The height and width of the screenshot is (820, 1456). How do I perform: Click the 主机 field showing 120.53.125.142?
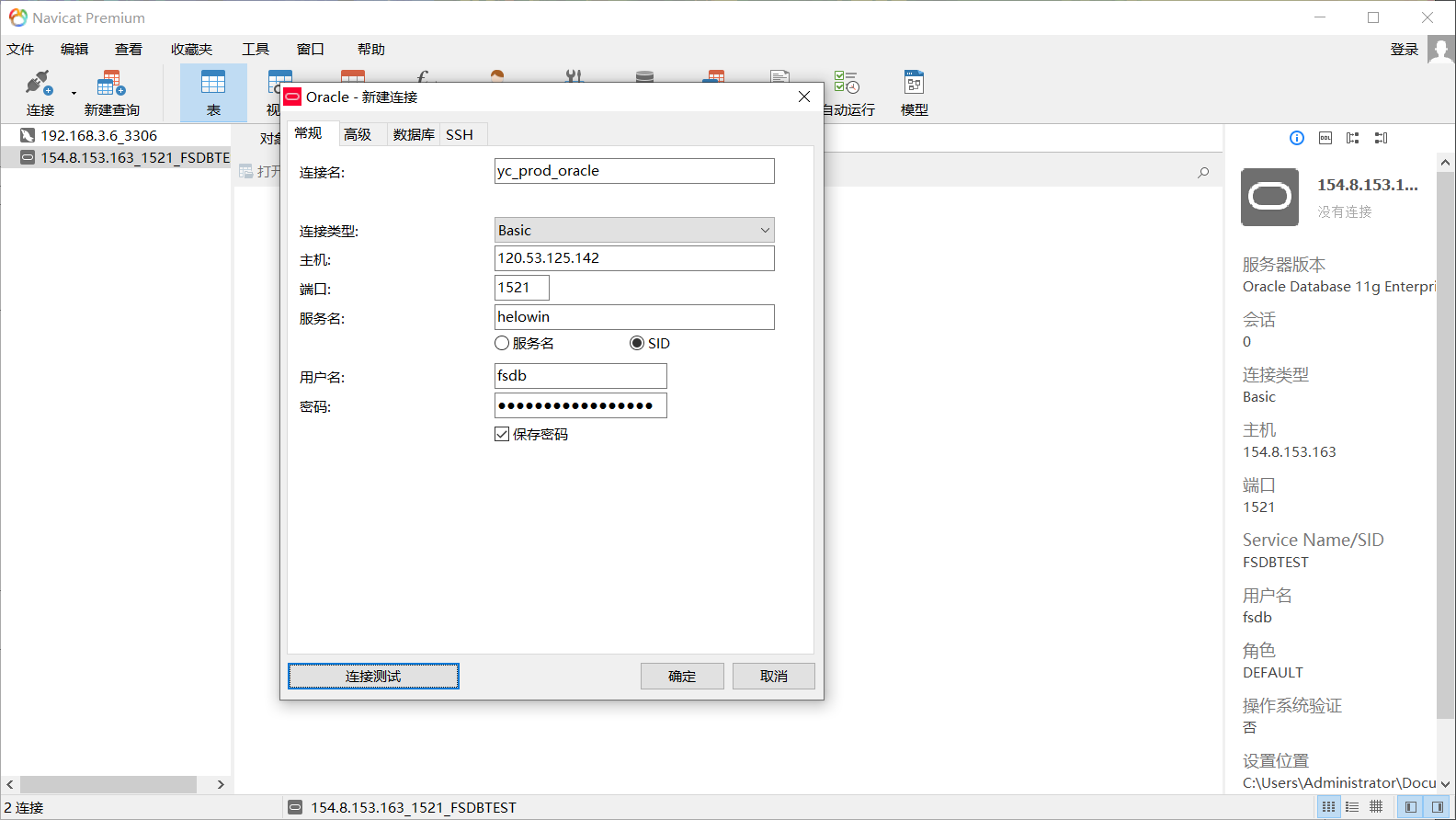[634, 258]
